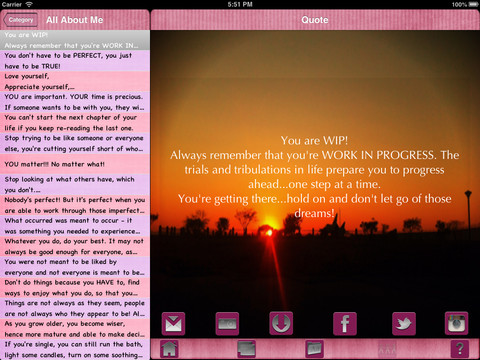Image resolution: width=480 pixels, height=360 pixels.
Task: Go back using the Category button
Action: (x=20, y=20)
